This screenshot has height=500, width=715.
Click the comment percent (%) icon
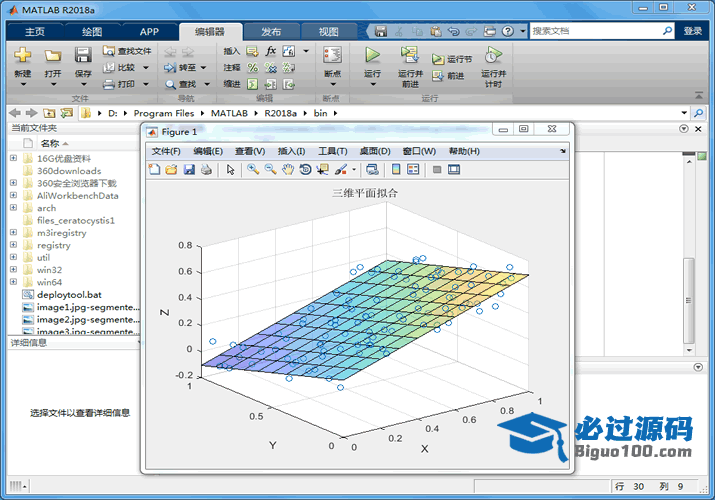point(253,67)
